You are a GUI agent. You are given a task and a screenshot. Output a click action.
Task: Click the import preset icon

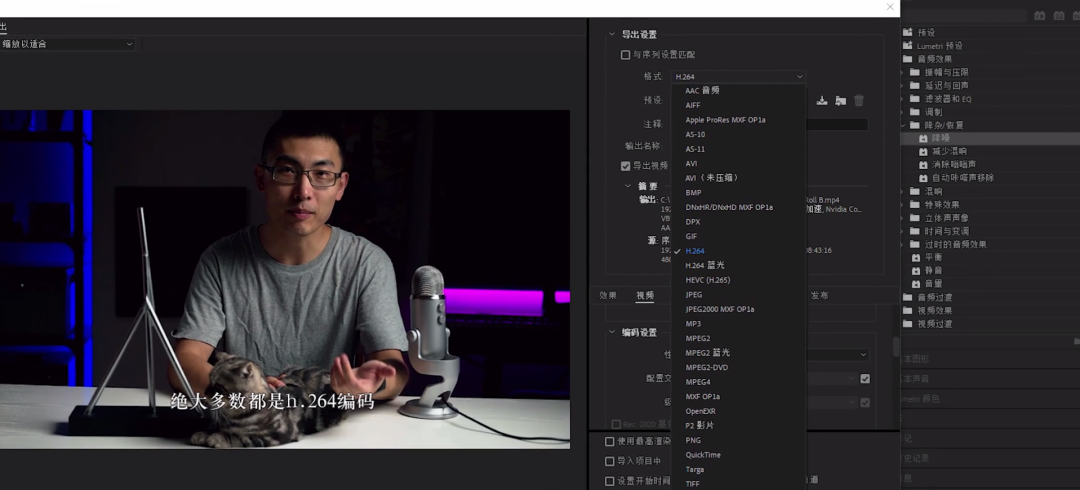click(x=840, y=100)
